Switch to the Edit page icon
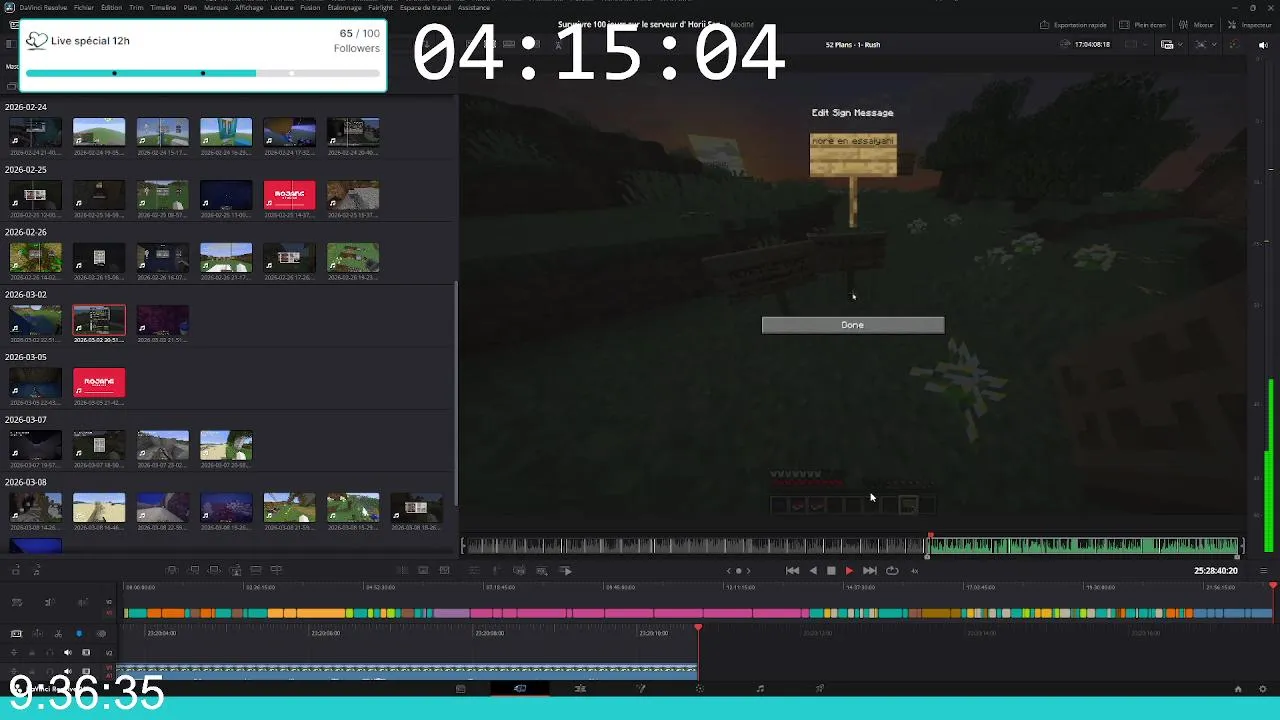 [x=580, y=689]
